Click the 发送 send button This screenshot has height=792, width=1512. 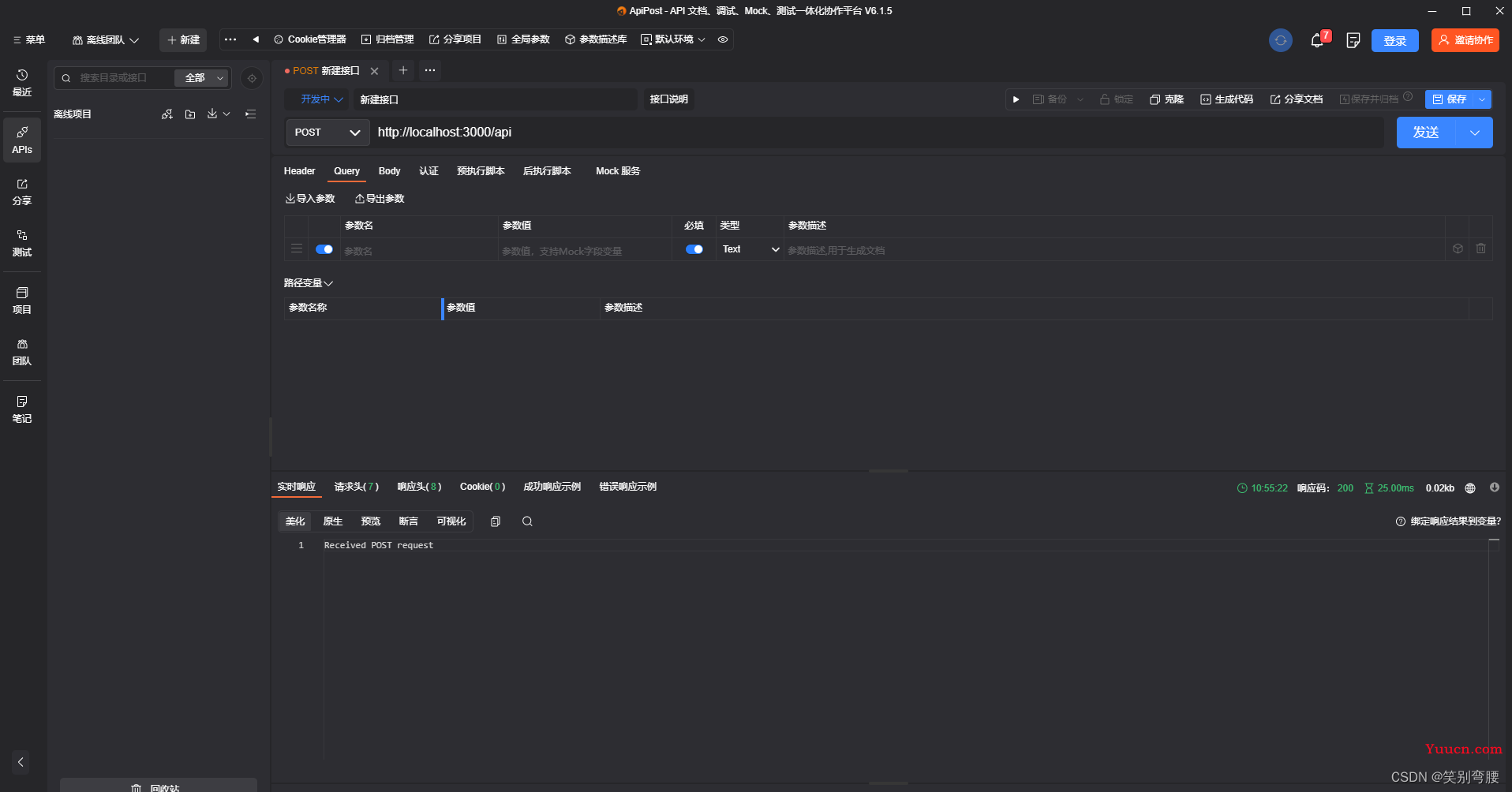[1426, 133]
